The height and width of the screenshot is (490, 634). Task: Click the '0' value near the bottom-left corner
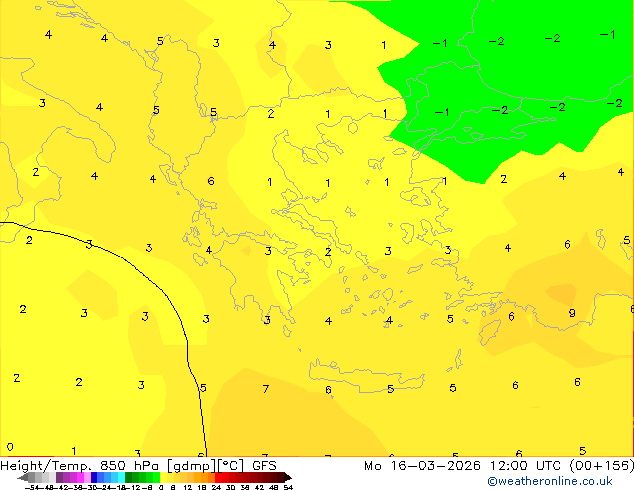point(10,447)
